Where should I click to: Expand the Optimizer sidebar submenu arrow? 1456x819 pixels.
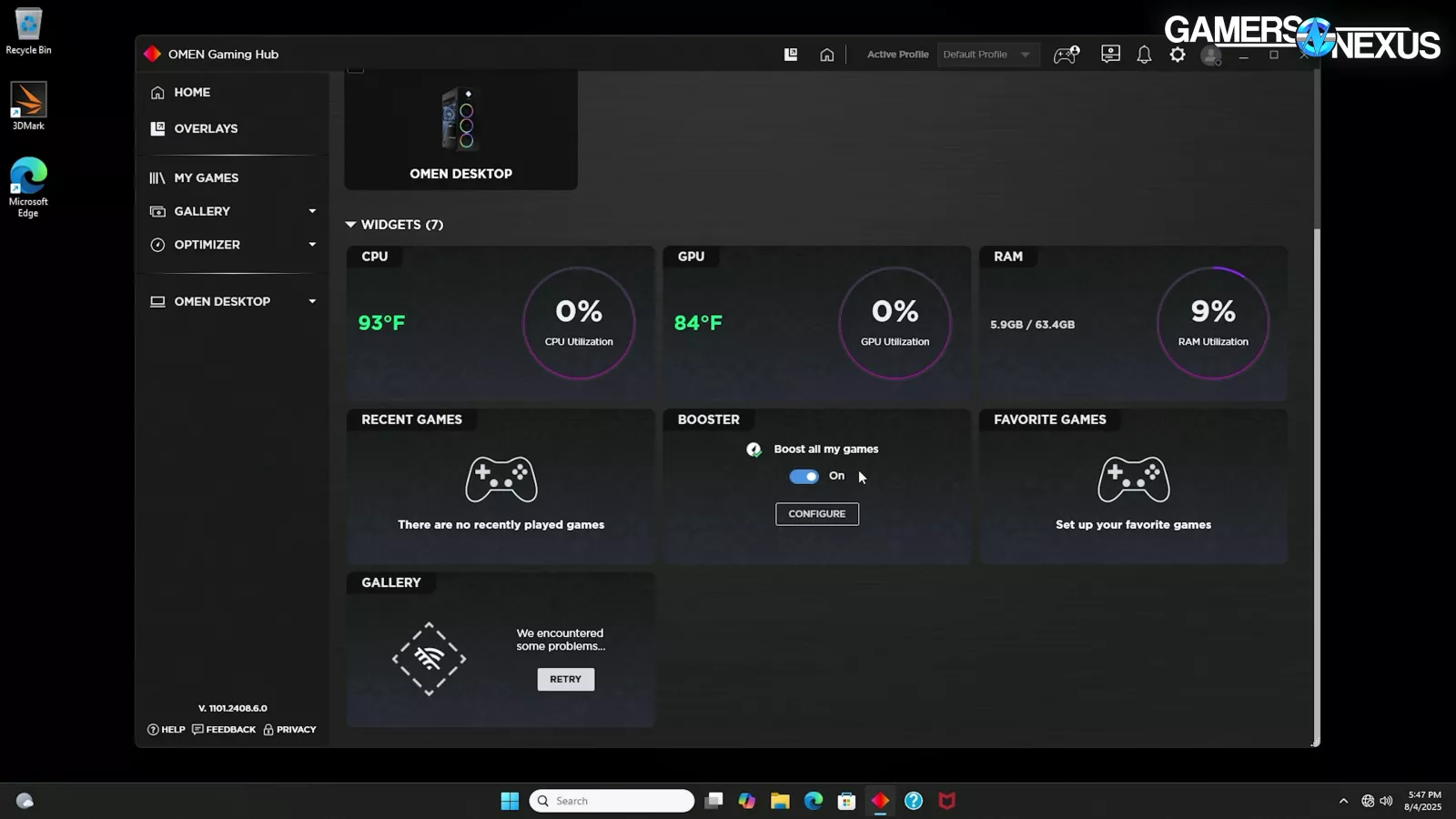(x=312, y=245)
